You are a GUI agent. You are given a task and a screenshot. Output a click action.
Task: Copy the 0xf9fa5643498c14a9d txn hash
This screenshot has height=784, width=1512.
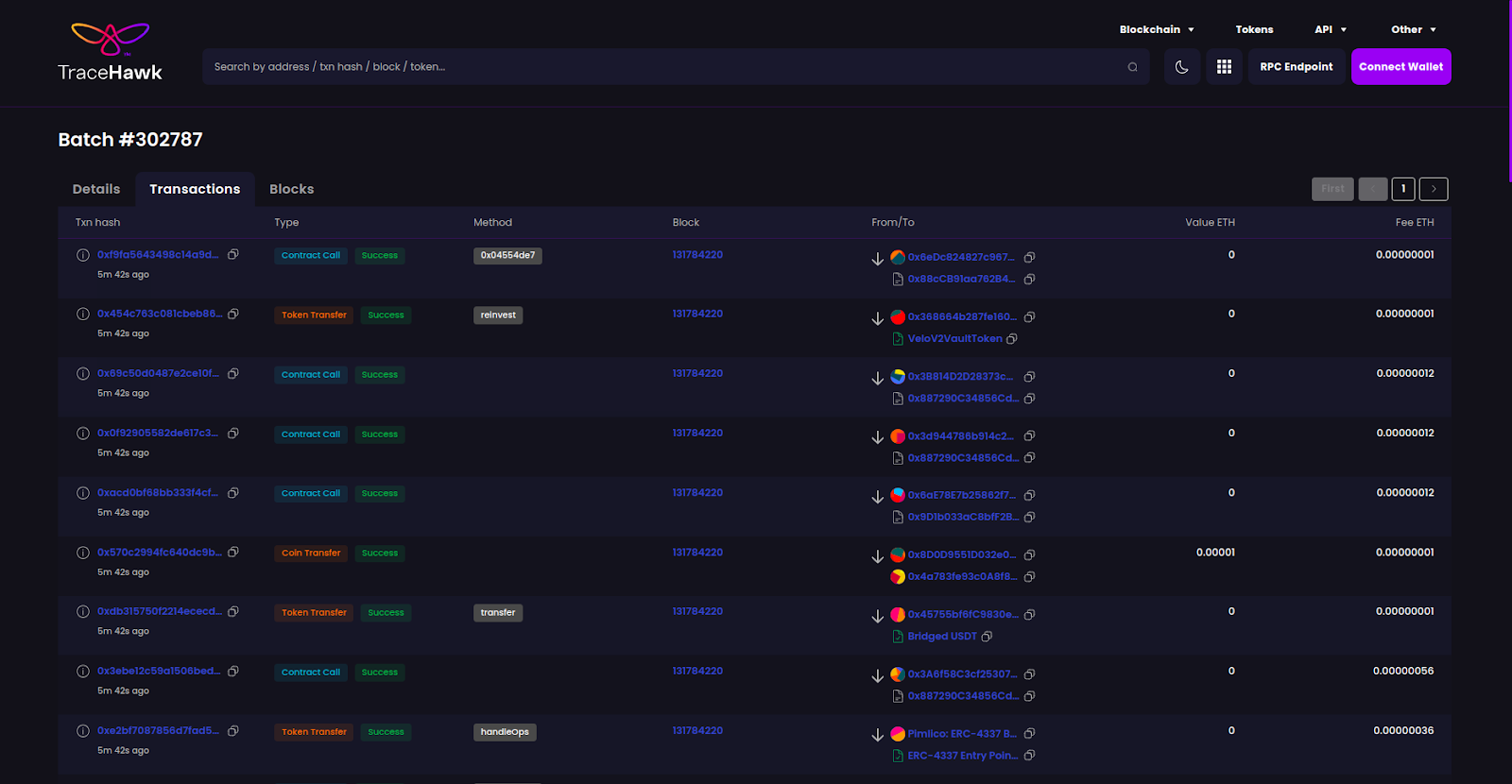click(x=233, y=255)
